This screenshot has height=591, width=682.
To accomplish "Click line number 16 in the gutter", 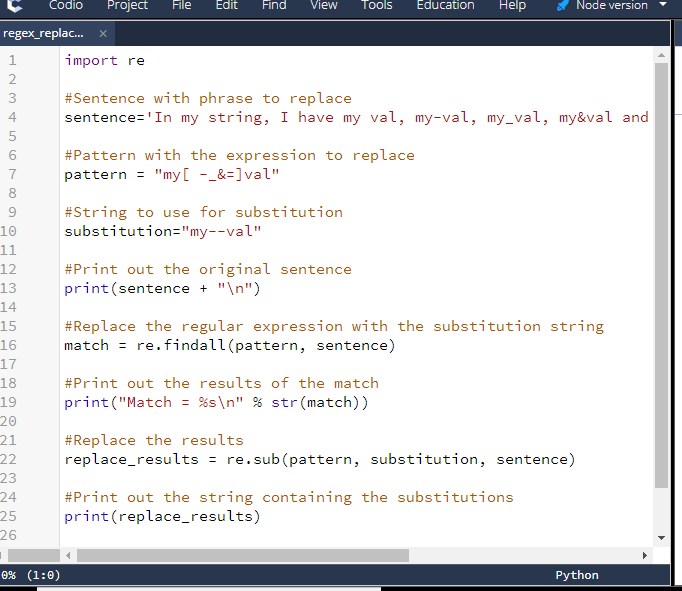I will (x=8, y=345).
